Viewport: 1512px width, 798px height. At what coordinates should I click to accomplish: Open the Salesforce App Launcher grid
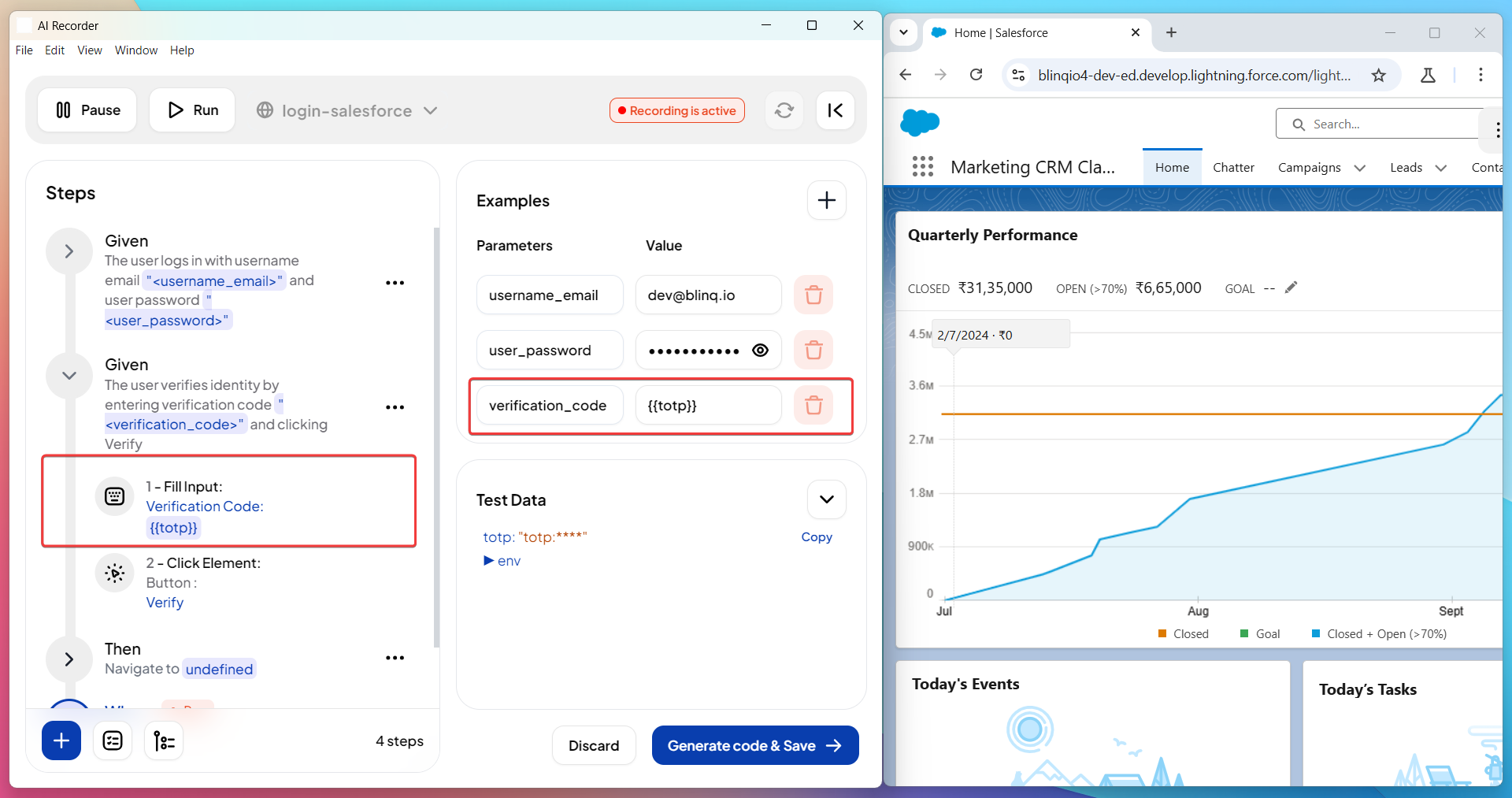922,167
